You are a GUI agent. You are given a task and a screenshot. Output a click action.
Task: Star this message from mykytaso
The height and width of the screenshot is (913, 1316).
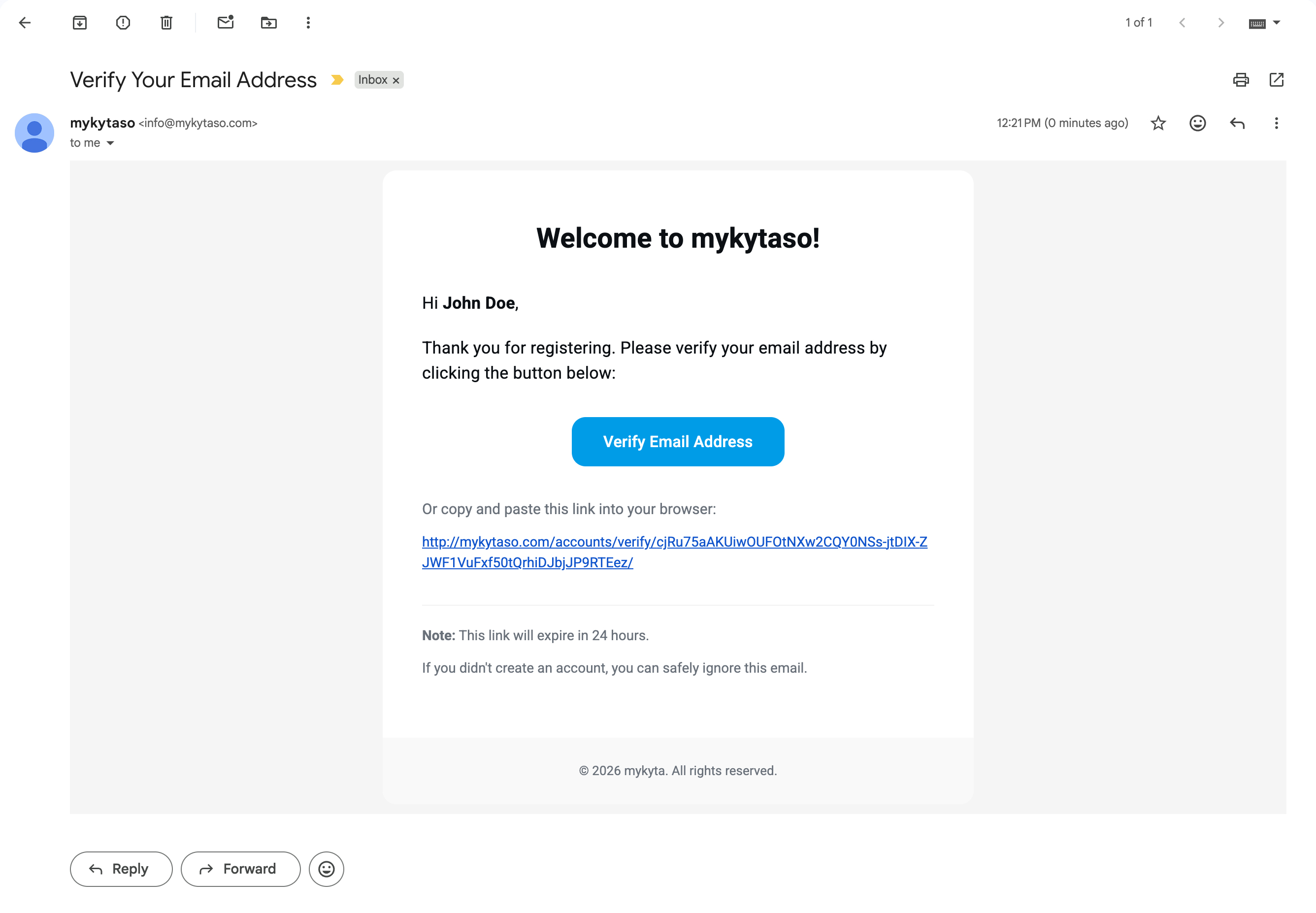tap(1158, 123)
